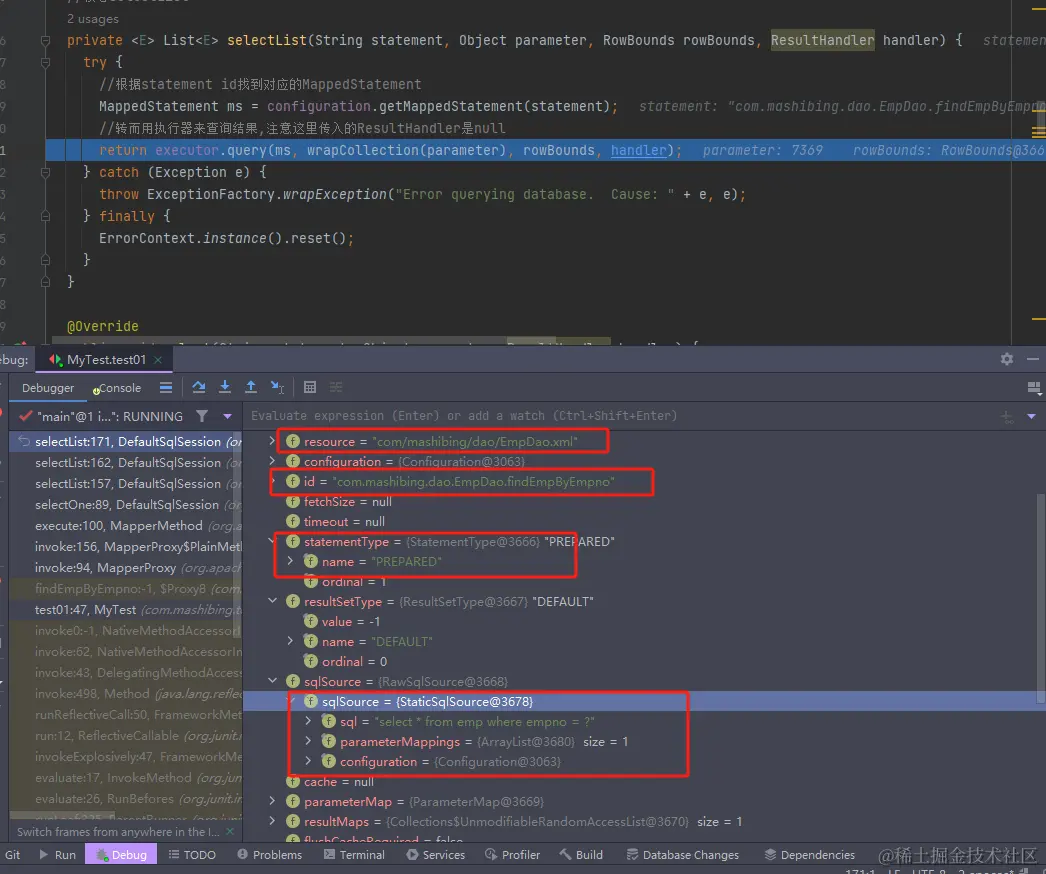Step into using the down-arrow icon
The width and height of the screenshot is (1046, 874).
225,387
